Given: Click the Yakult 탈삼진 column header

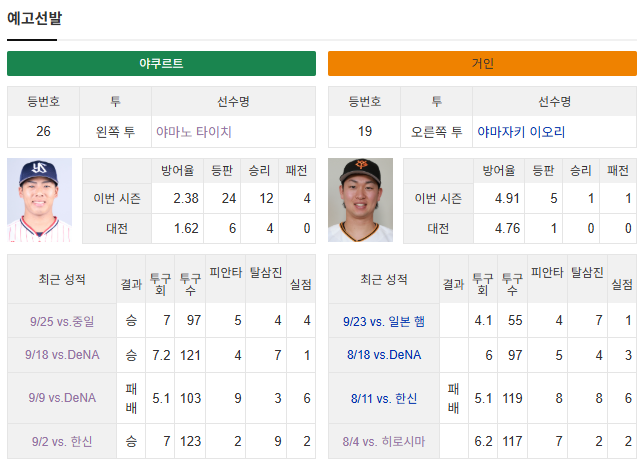Looking at the screenshot, I should tap(266, 272).
